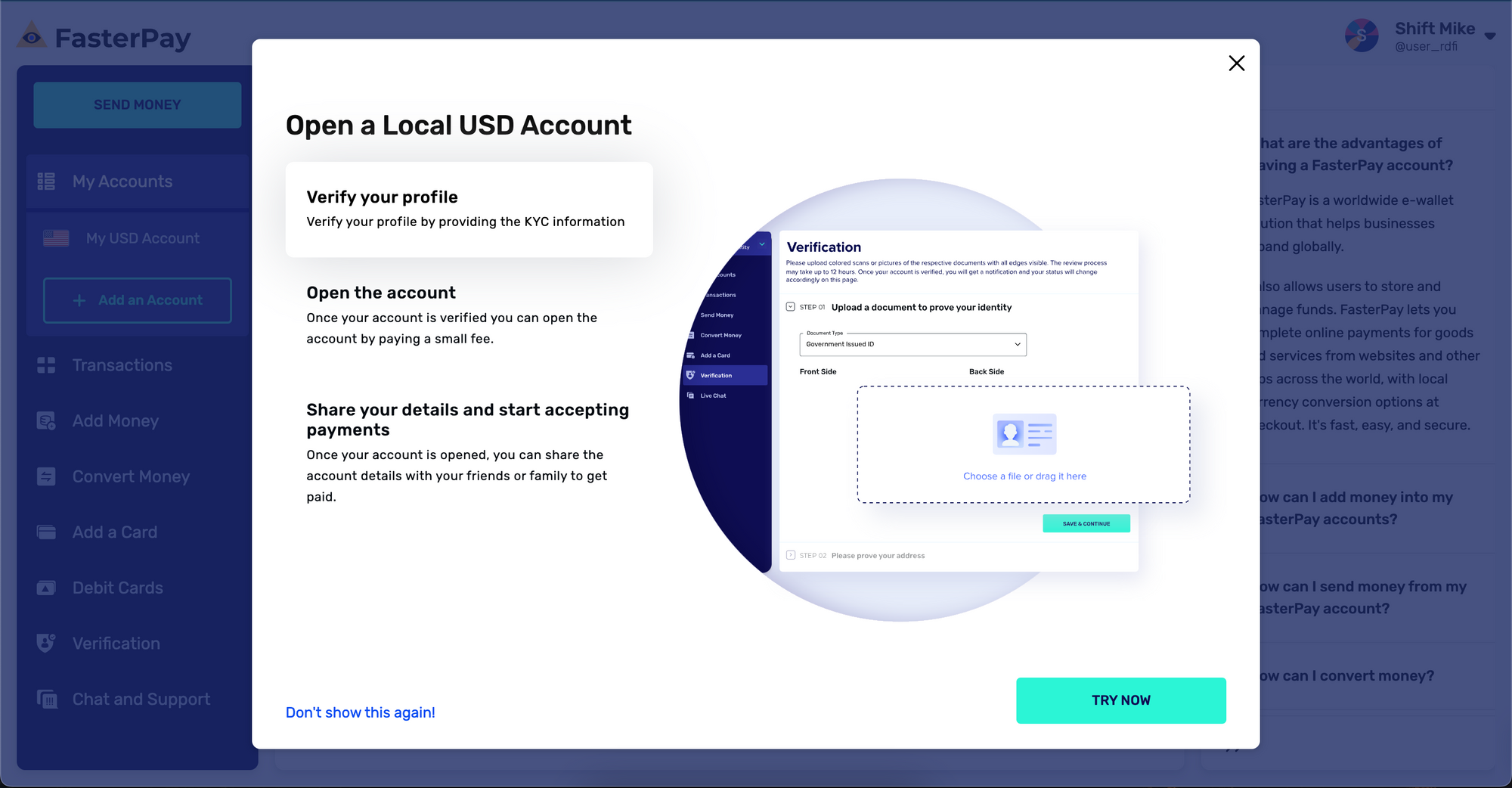The width and height of the screenshot is (1512, 788).
Task: Click the Chat and Support icon
Action: (x=47, y=700)
